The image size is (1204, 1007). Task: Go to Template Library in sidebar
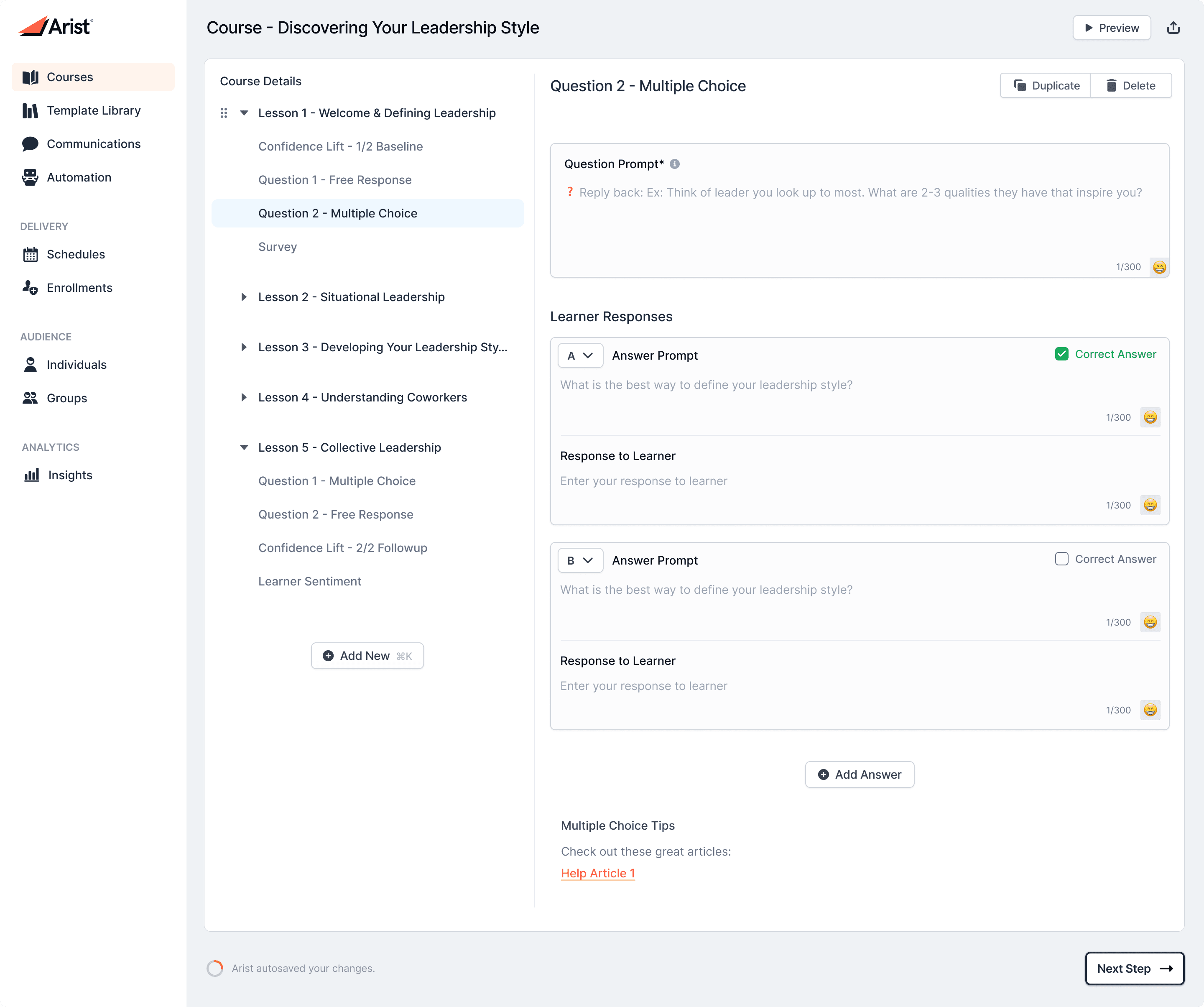click(x=94, y=110)
